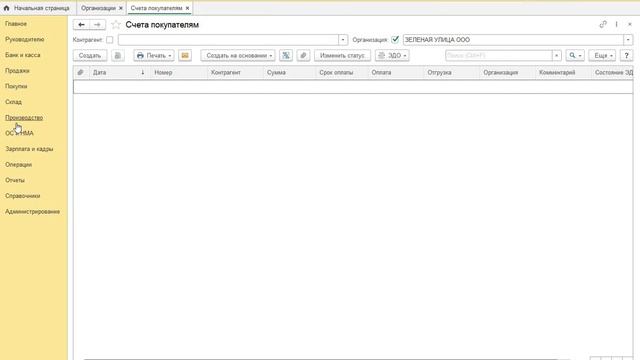
Task: Open Создать на основании dropdown
Action: pos(238,56)
